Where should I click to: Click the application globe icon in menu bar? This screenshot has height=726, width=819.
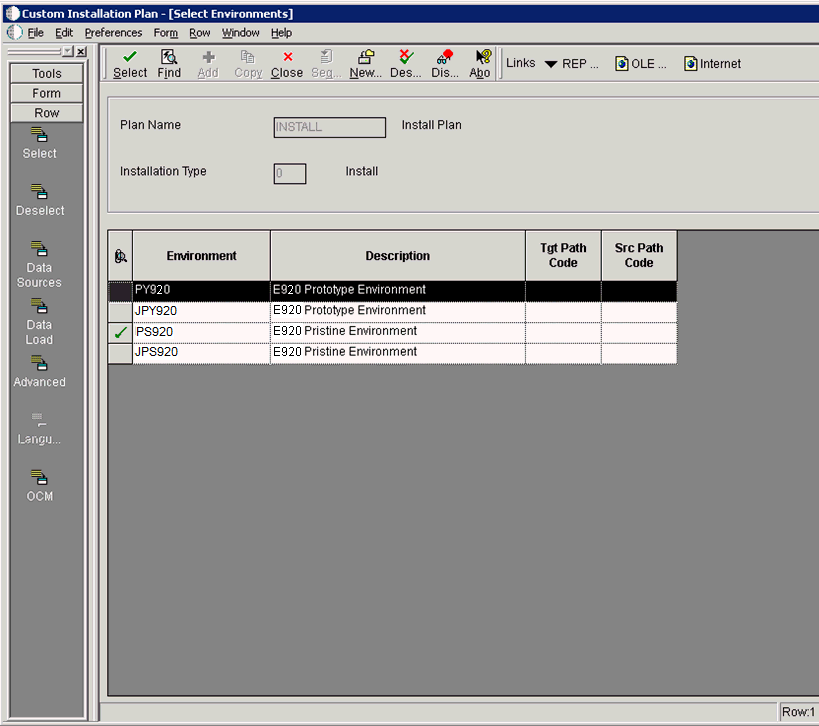pos(15,32)
